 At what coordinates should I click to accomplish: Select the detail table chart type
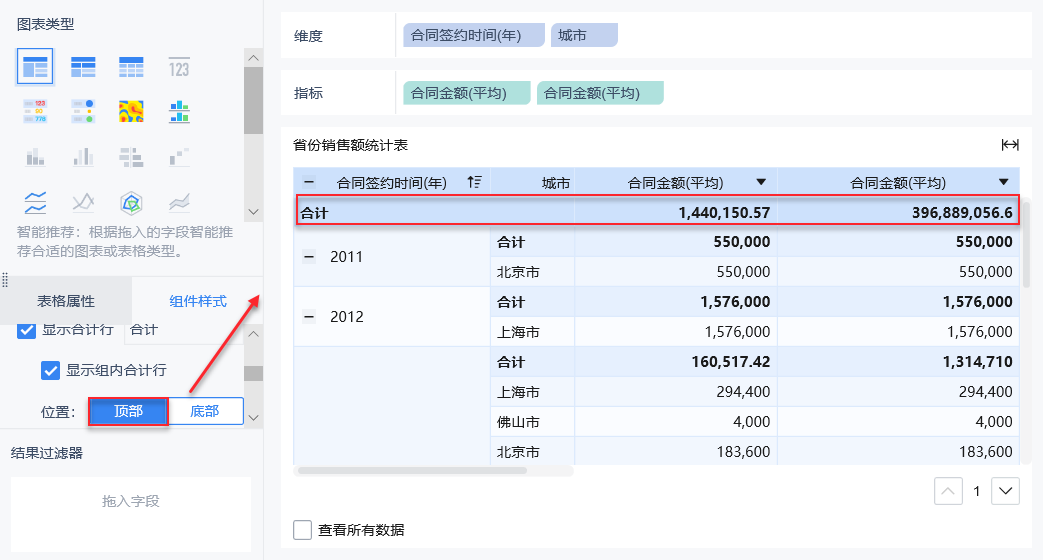coord(131,67)
